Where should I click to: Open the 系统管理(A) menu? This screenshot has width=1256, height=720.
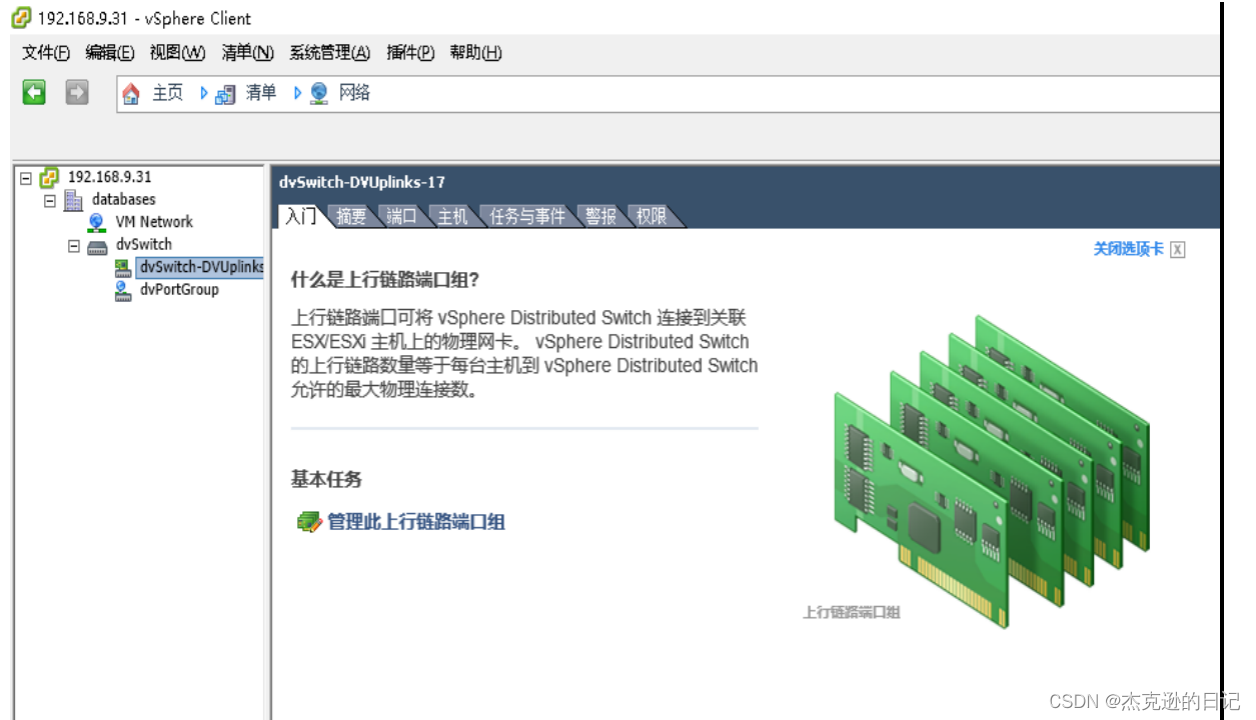point(330,53)
